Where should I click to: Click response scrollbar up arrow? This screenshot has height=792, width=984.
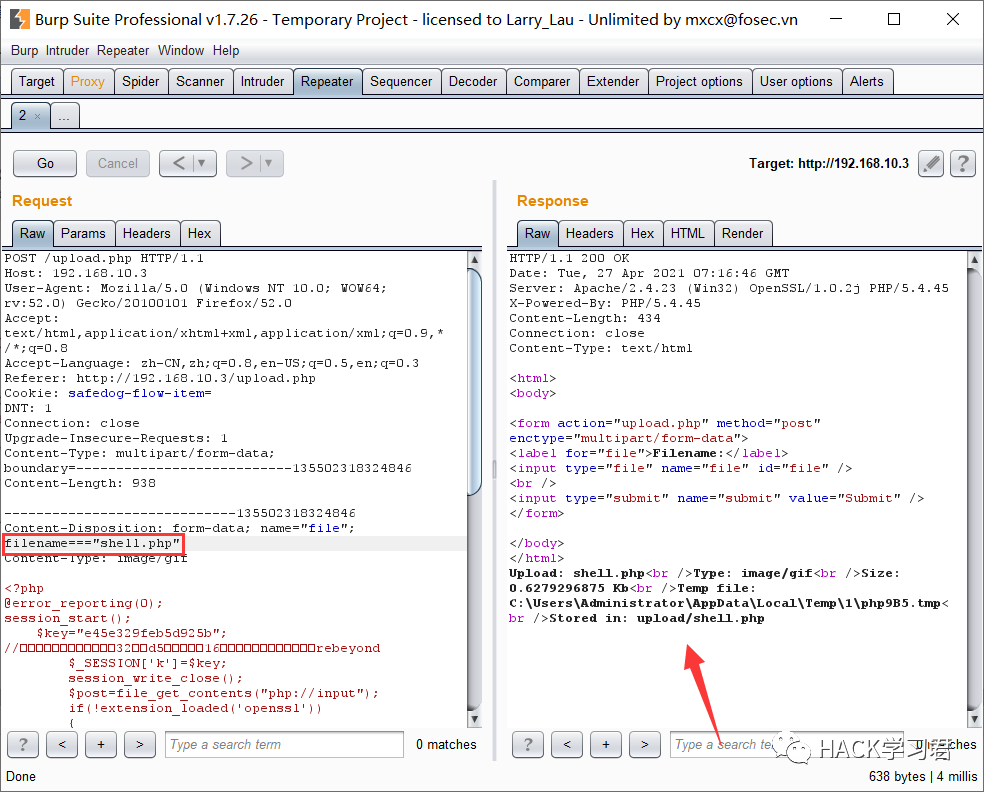pos(974,259)
